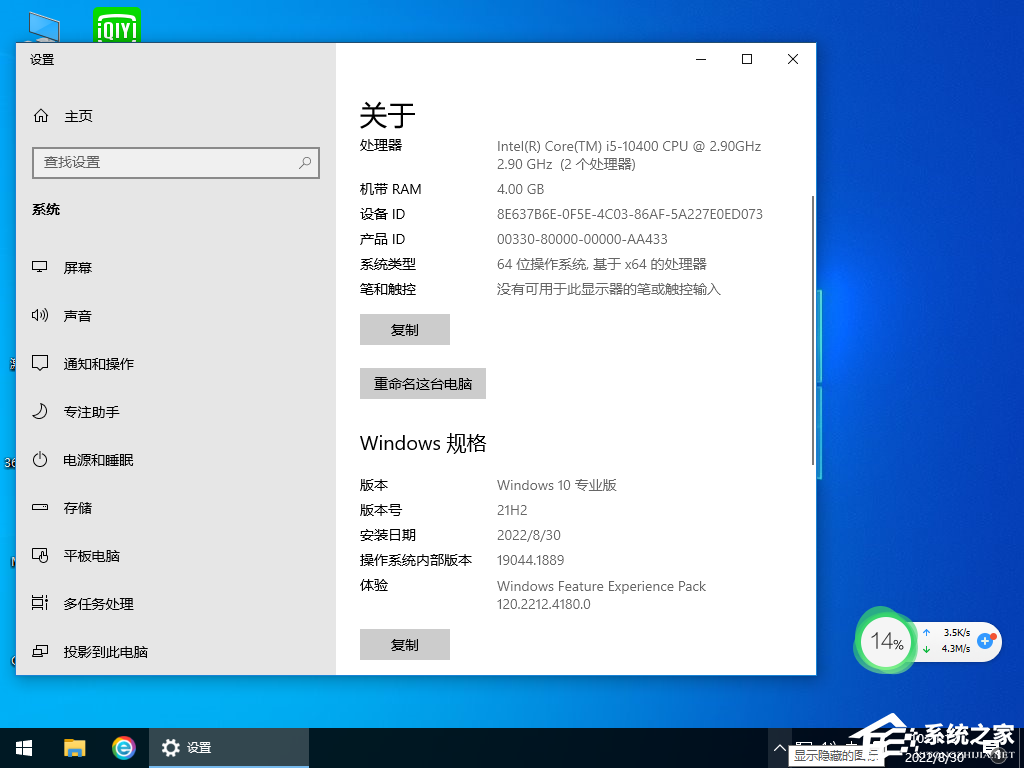
Task: Click the 14% memory usage ball
Action: coord(885,641)
